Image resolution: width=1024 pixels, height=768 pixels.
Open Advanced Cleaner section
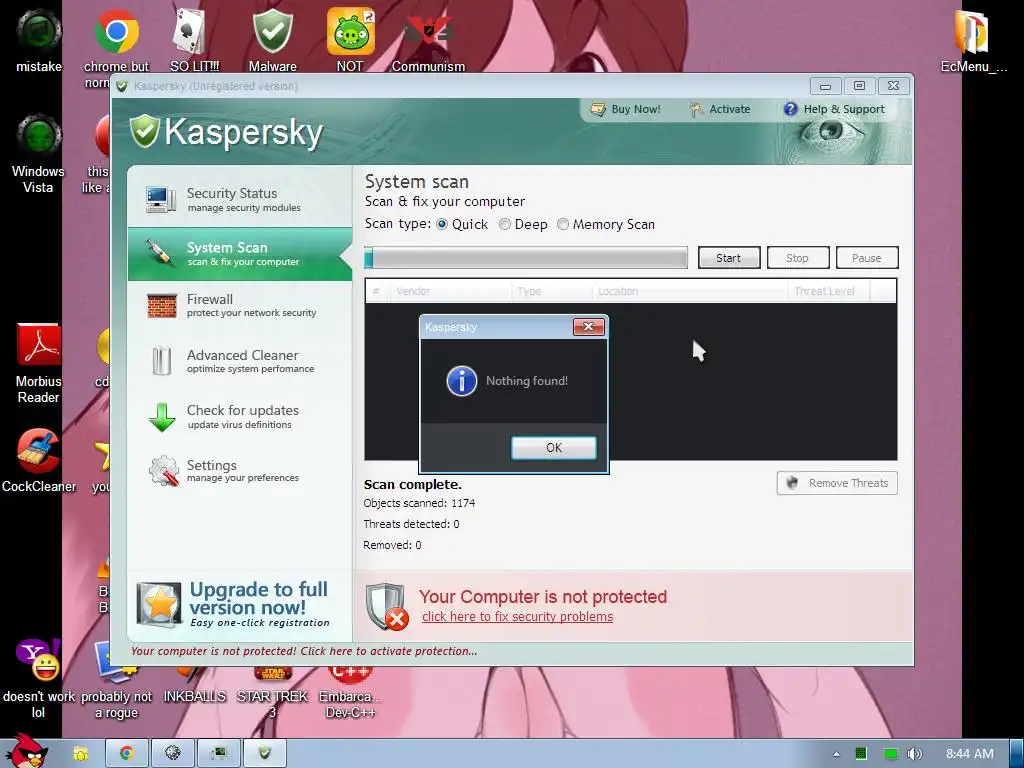pos(240,360)
